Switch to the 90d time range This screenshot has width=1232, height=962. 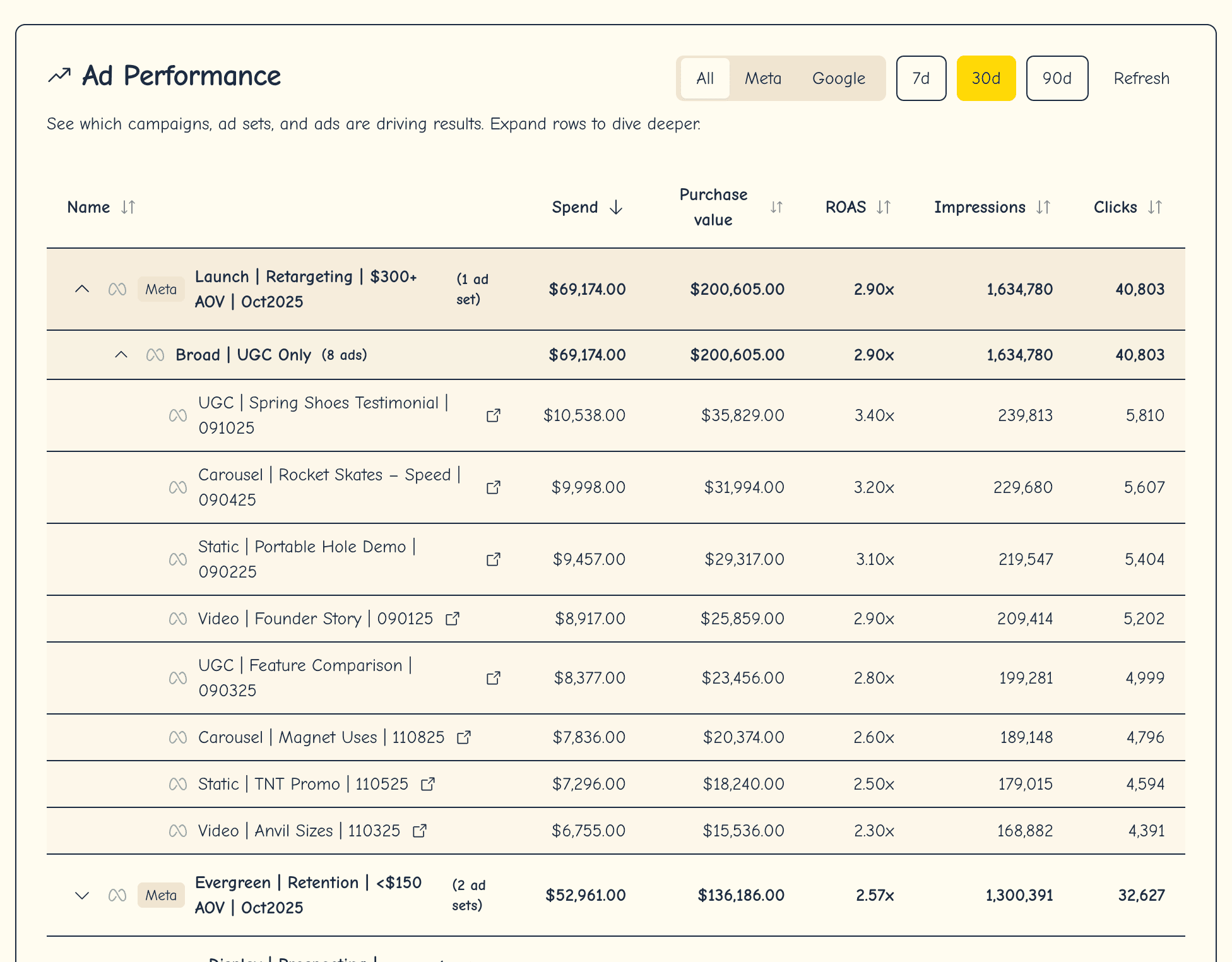1057,78
